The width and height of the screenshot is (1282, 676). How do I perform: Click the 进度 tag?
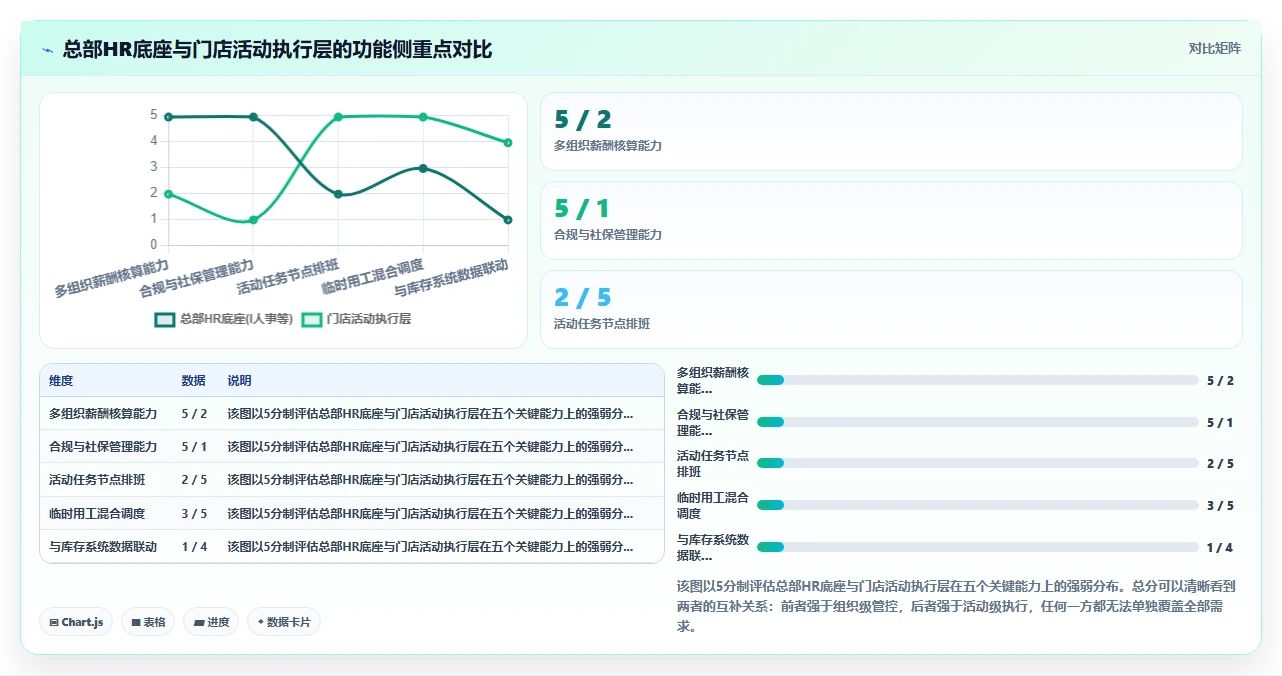tap(210, 622)
